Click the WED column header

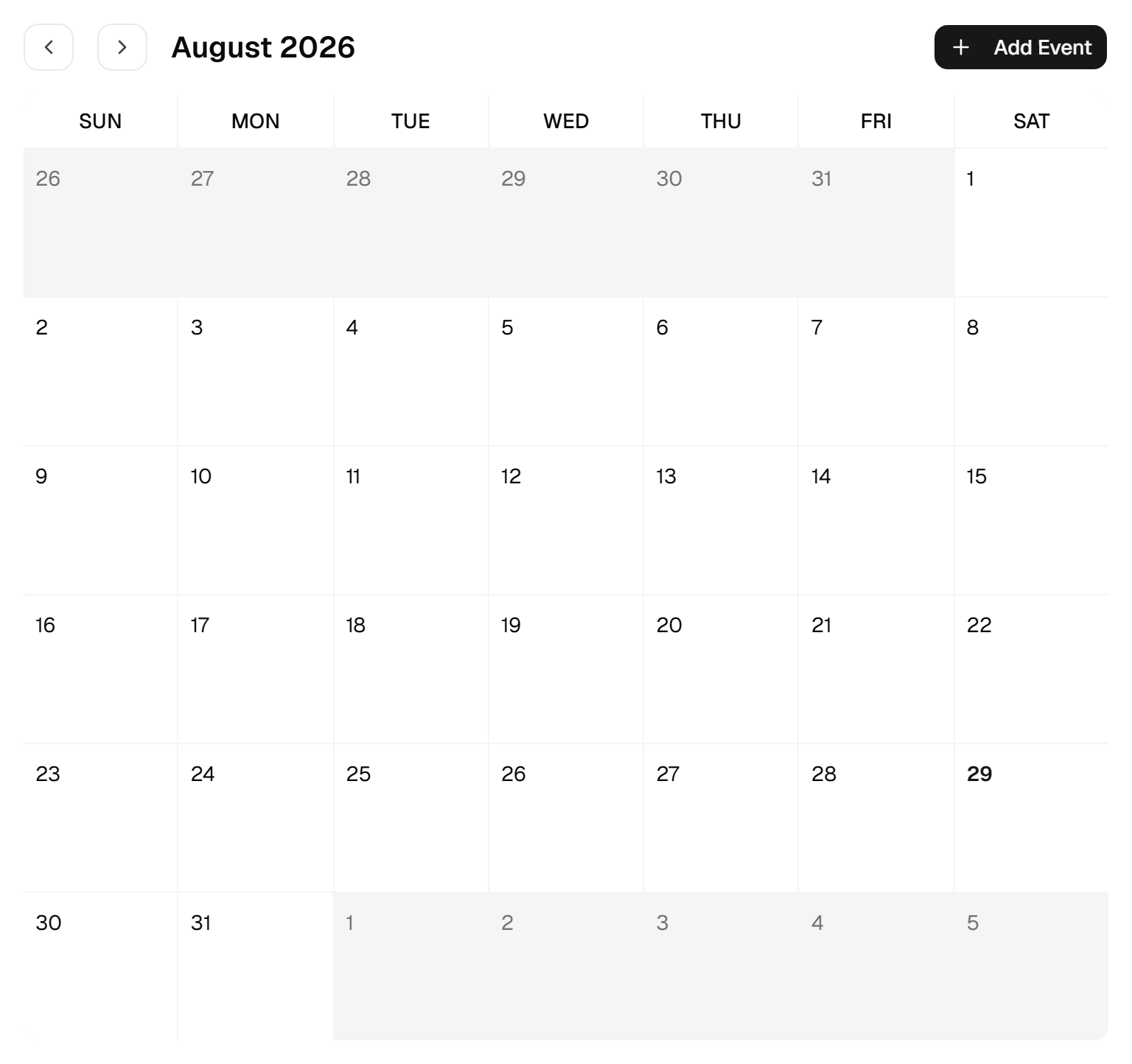(566, 121)
